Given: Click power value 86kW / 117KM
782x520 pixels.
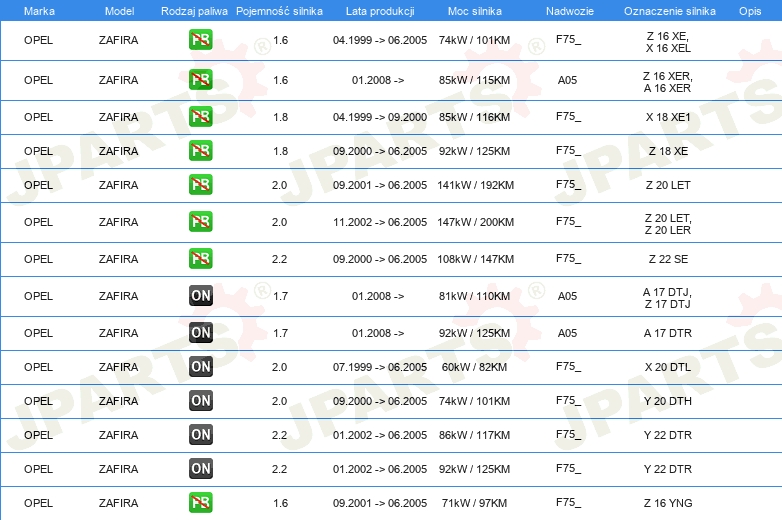Looking at the screenshot, I should [474, 435].
